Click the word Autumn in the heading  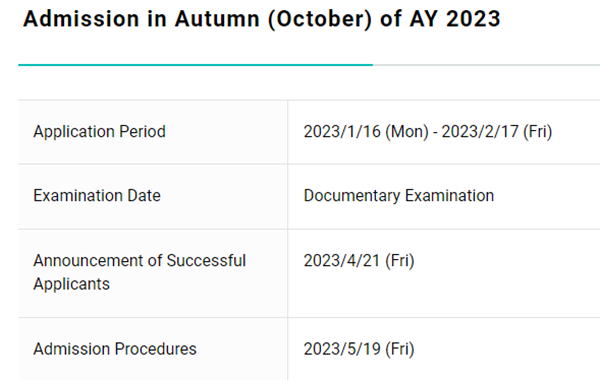(x=217, y=19)
